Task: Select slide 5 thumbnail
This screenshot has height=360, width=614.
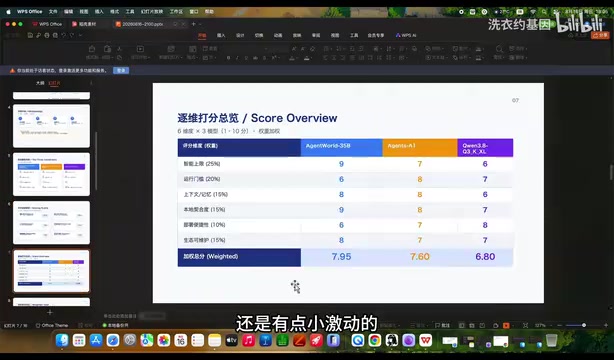Action: 51,174
